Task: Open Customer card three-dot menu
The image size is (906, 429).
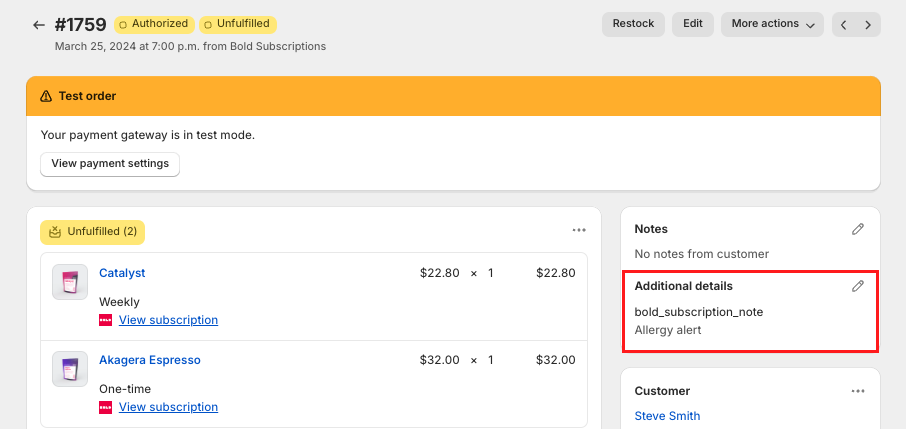Action: pos(858,391)
